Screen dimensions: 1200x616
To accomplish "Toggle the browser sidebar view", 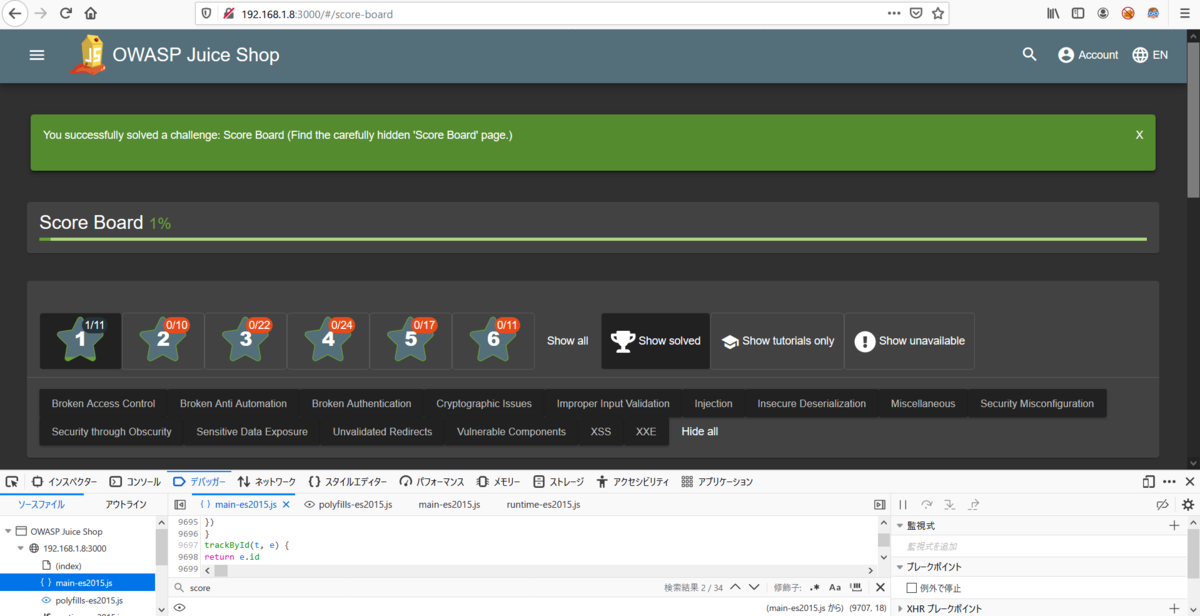I will 1078,14.
